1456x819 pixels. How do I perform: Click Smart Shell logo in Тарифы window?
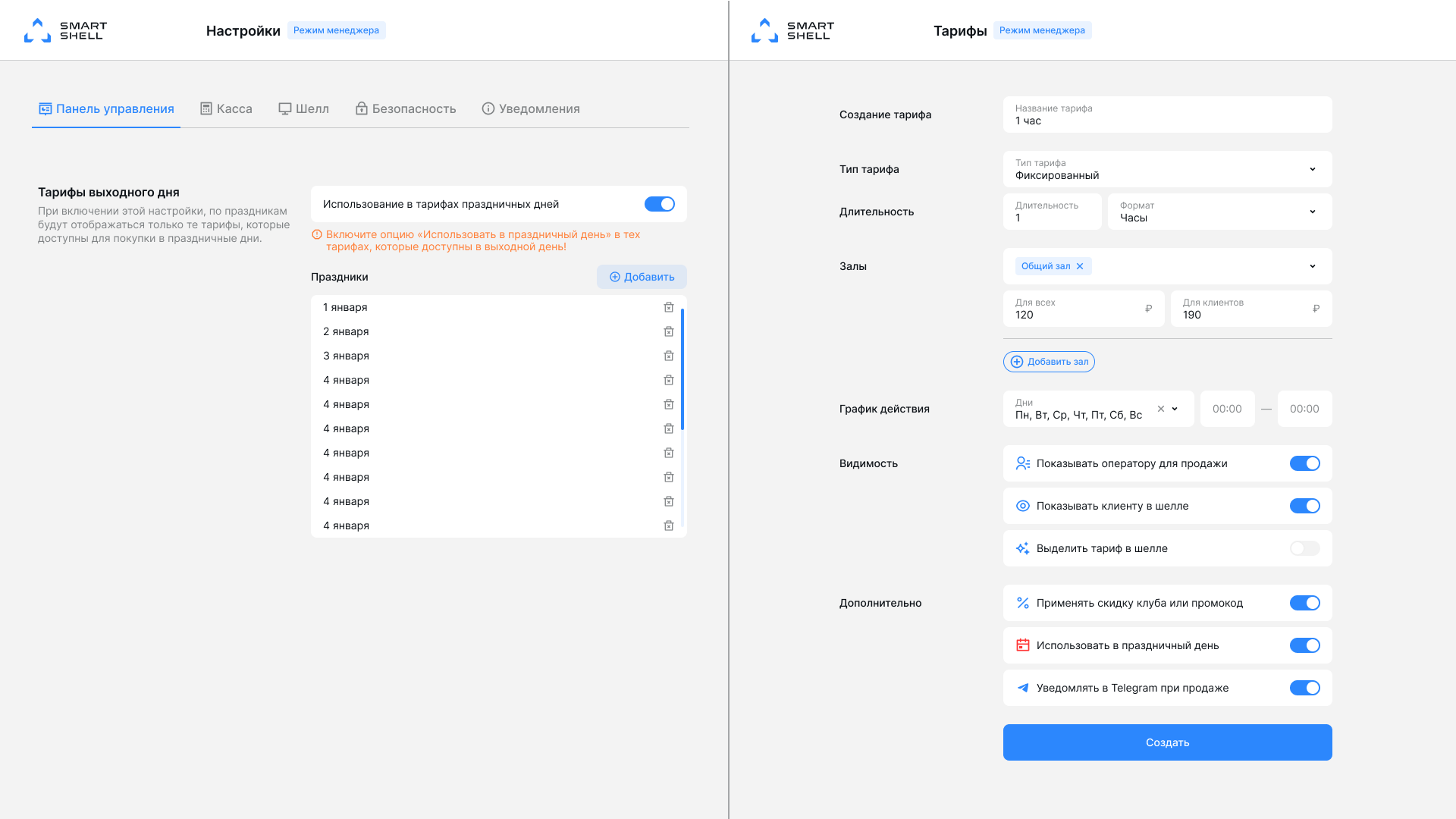coord(792,30)
